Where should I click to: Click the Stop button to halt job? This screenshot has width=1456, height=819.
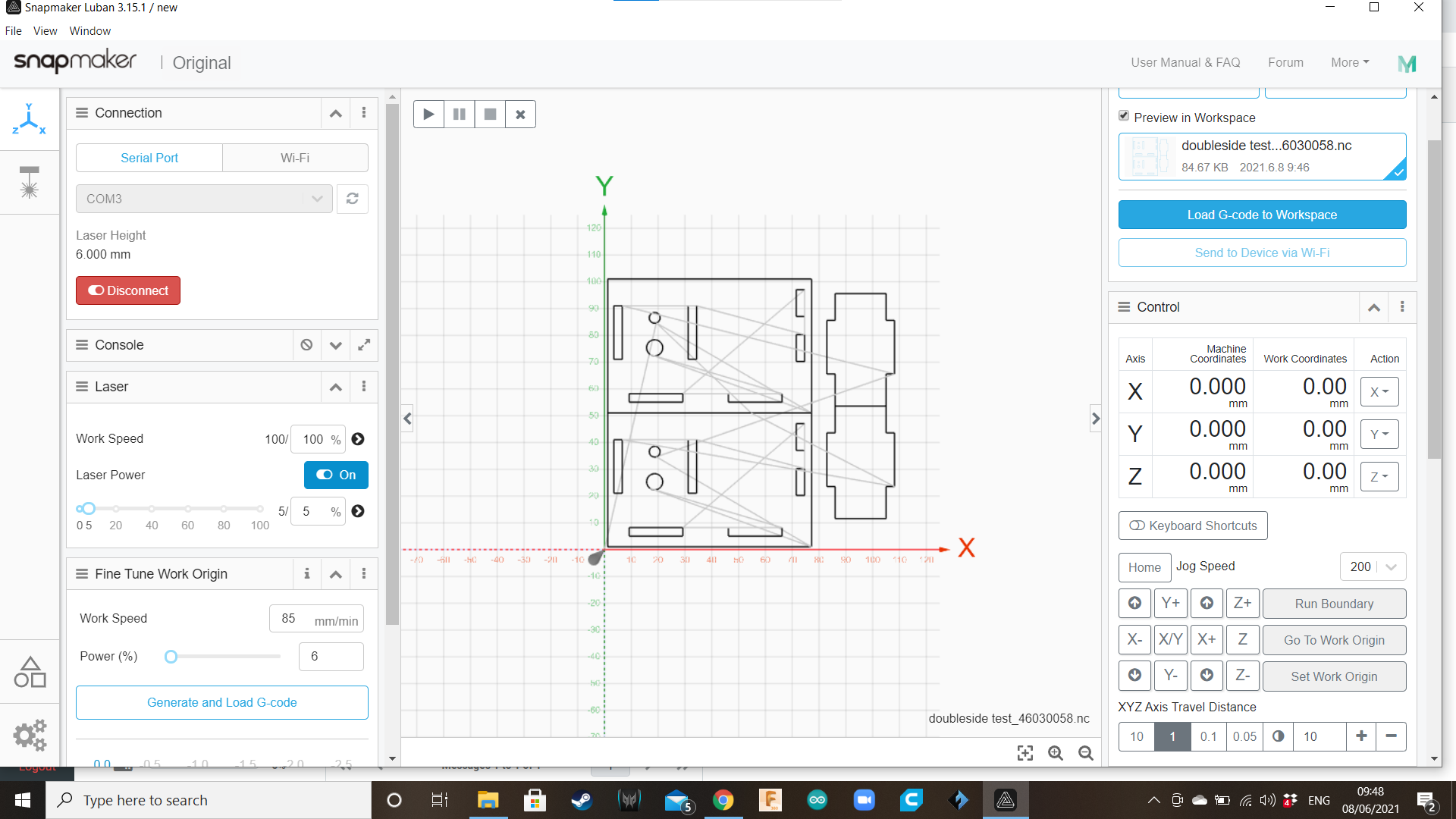coord(490,114)
